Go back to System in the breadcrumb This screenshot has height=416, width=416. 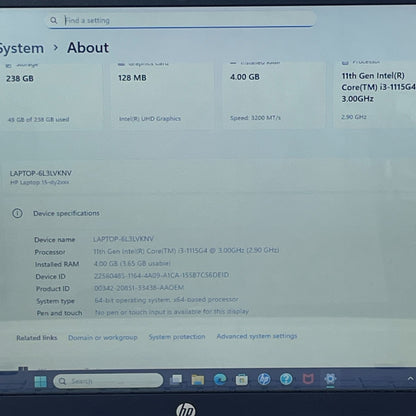click(x=21, y=49)
